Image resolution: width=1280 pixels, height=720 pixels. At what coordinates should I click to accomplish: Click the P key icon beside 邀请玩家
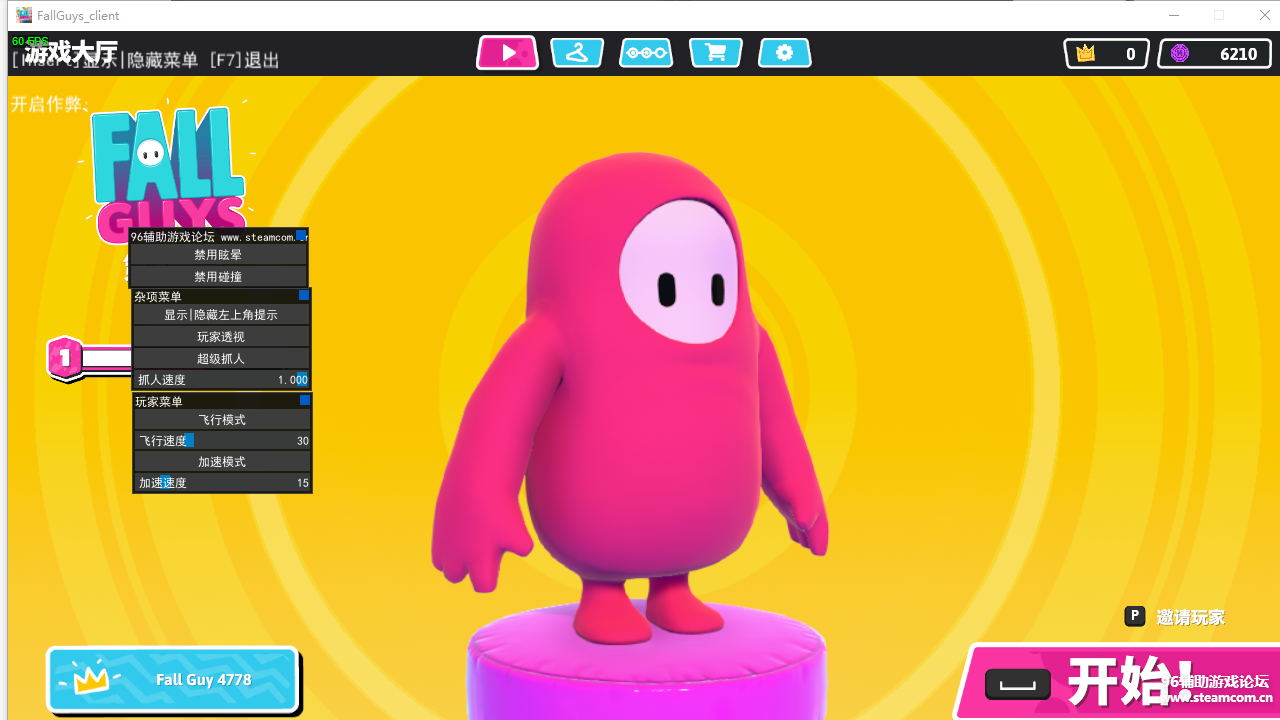coord(1134,616)
